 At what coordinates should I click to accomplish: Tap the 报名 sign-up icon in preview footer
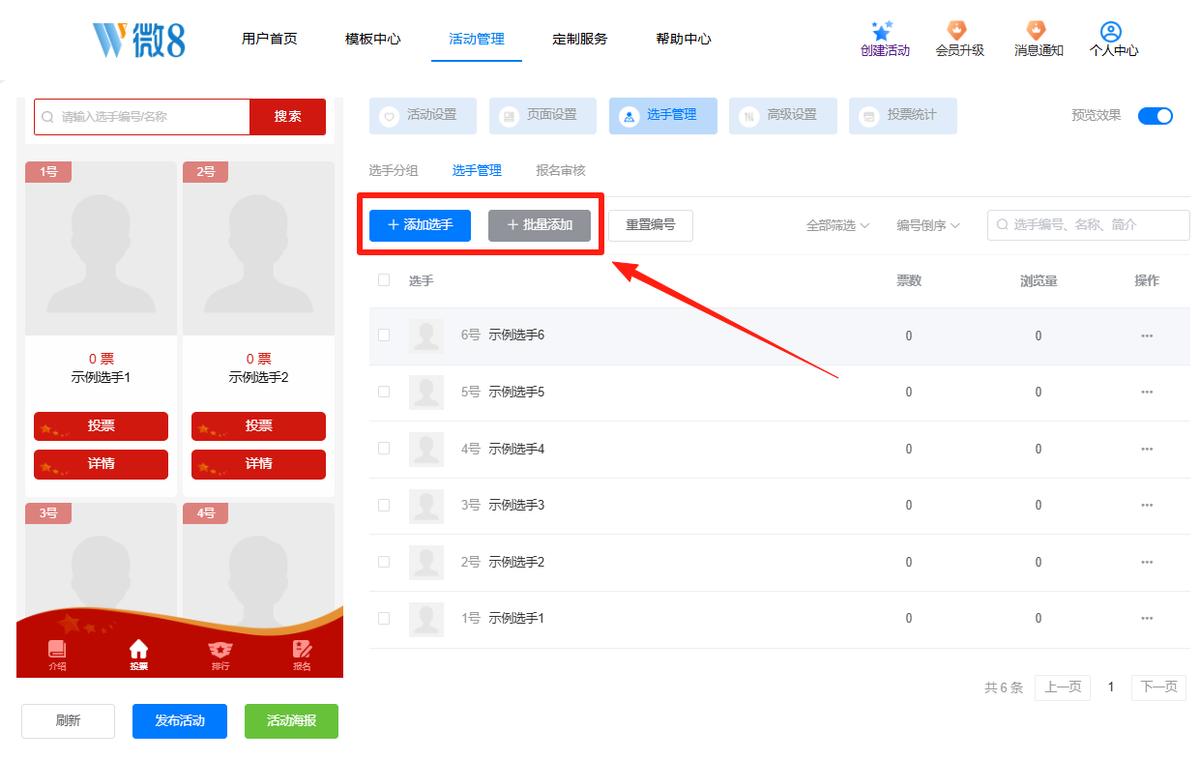pos(302,650)
